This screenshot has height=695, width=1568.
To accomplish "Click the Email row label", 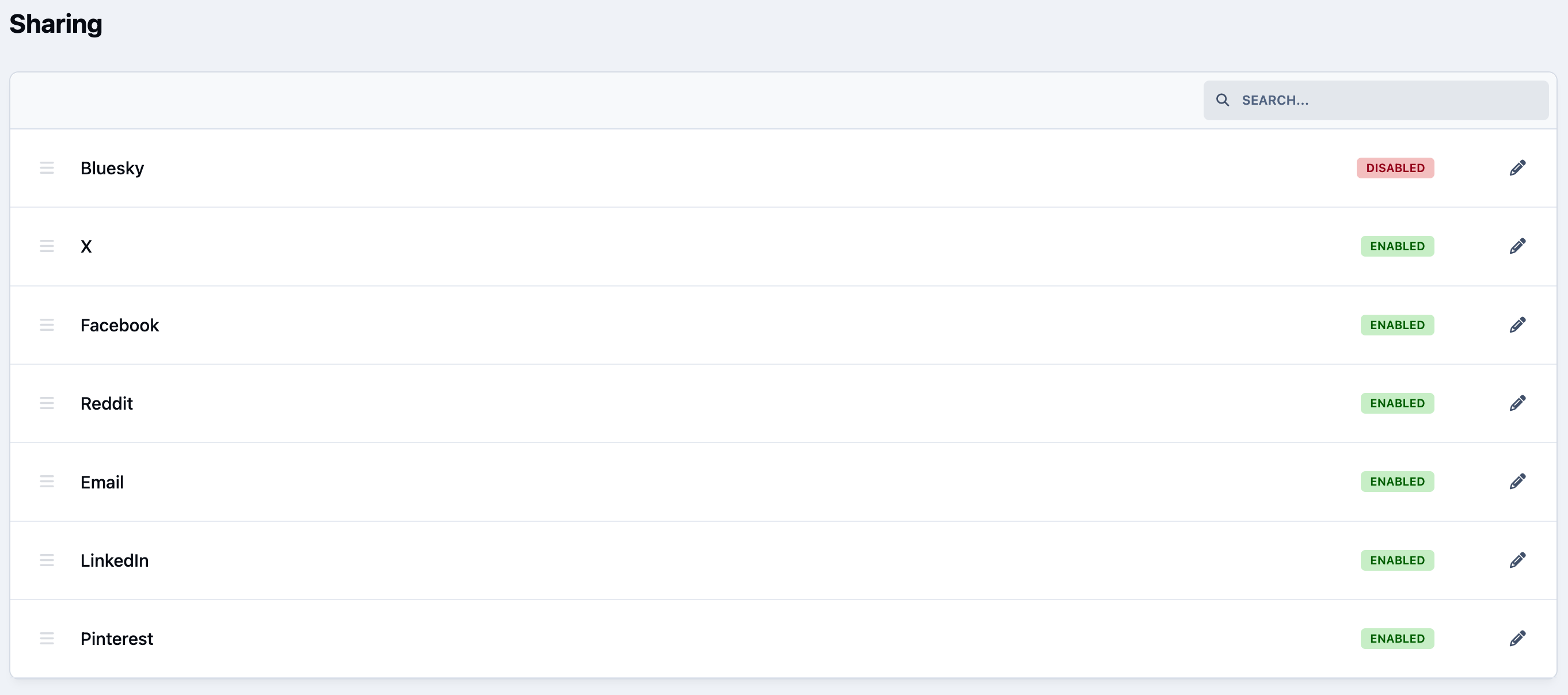I will pyautogui.click(x=102, y=482).
